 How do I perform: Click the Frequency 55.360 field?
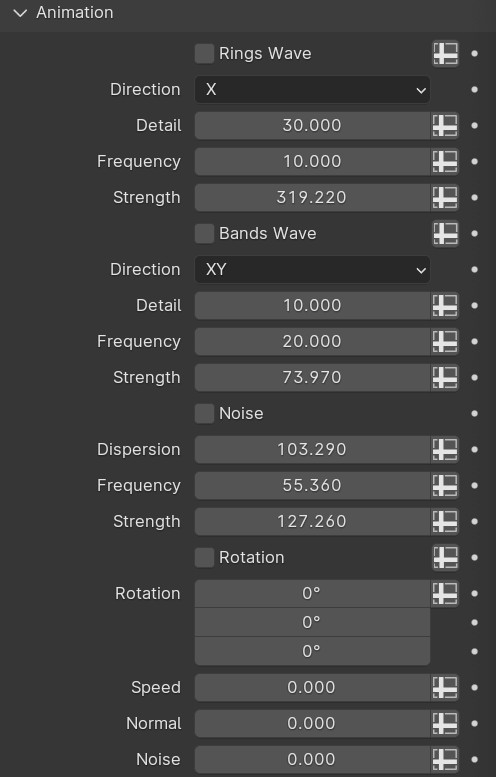coord(312,486)
